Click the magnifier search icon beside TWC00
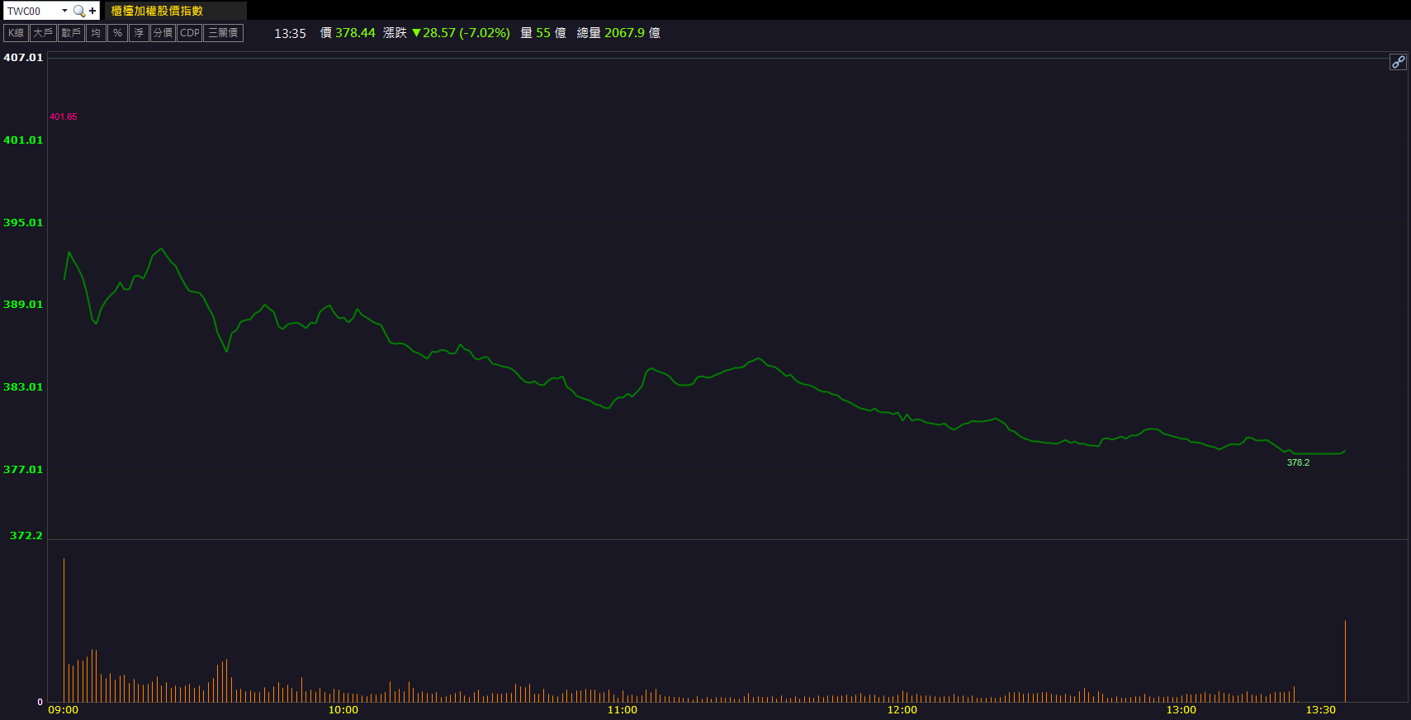 pos(79,11)
